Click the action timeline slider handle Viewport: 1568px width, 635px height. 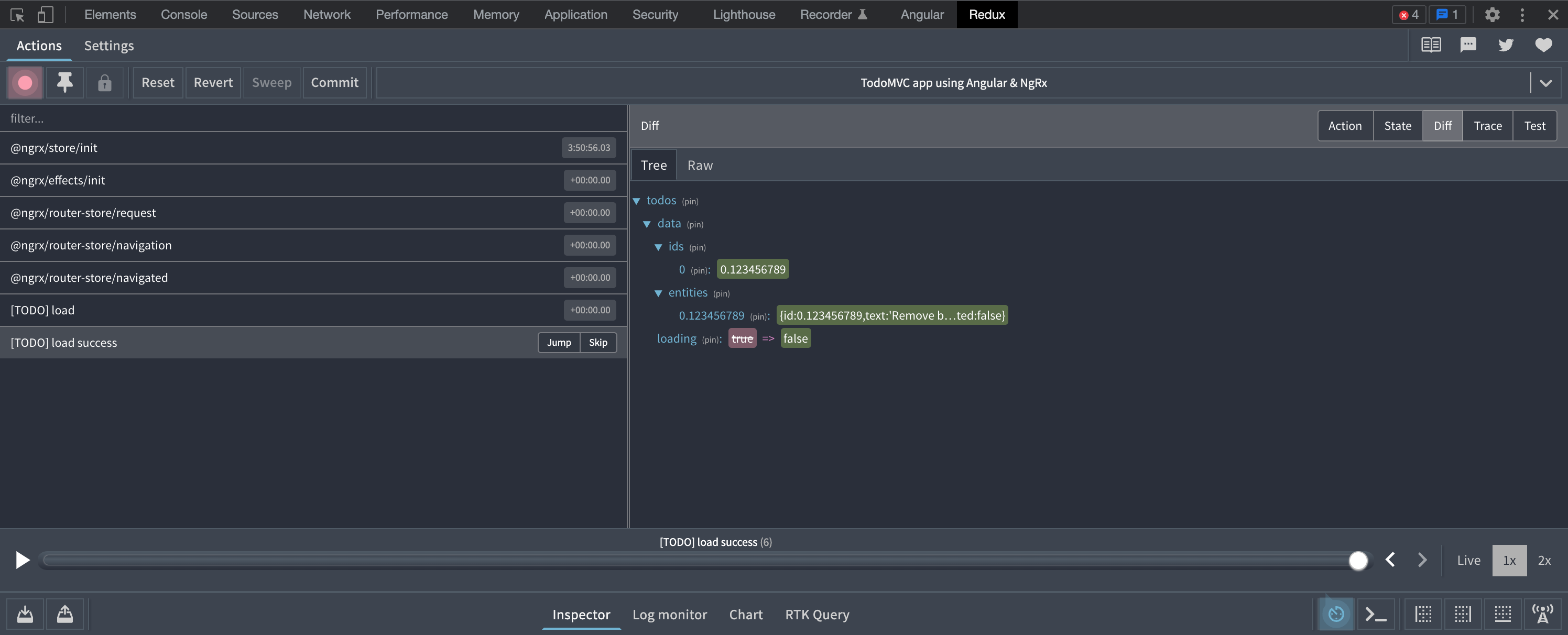[1358, 561]
